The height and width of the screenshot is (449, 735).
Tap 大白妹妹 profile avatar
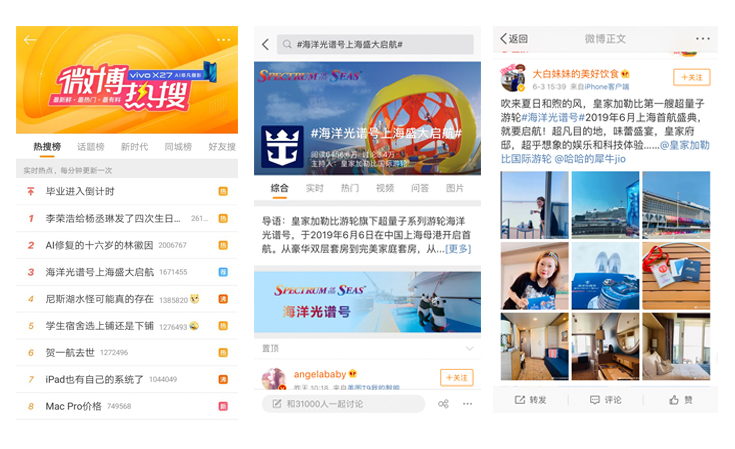click(x=513, y=79)
